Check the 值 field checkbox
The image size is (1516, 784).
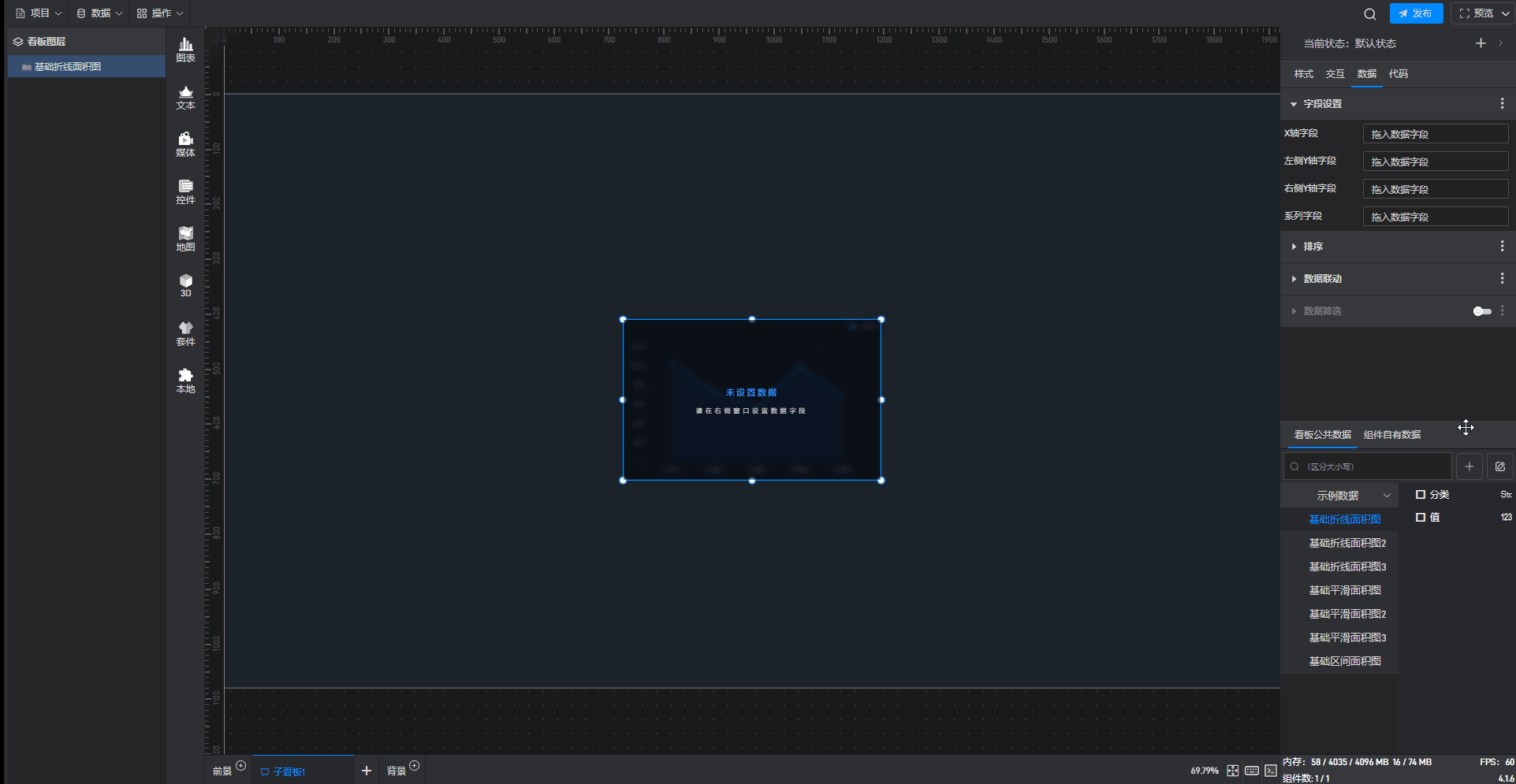[x=1421, y=518]
